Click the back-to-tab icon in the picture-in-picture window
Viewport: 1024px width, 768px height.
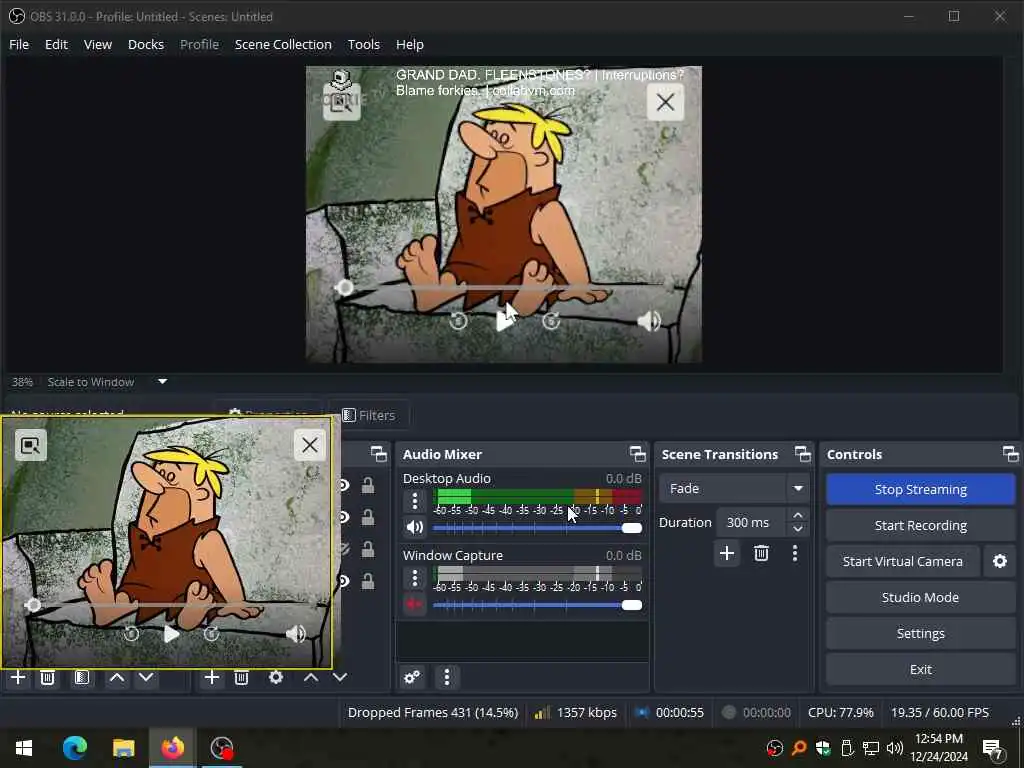(31, 445)
